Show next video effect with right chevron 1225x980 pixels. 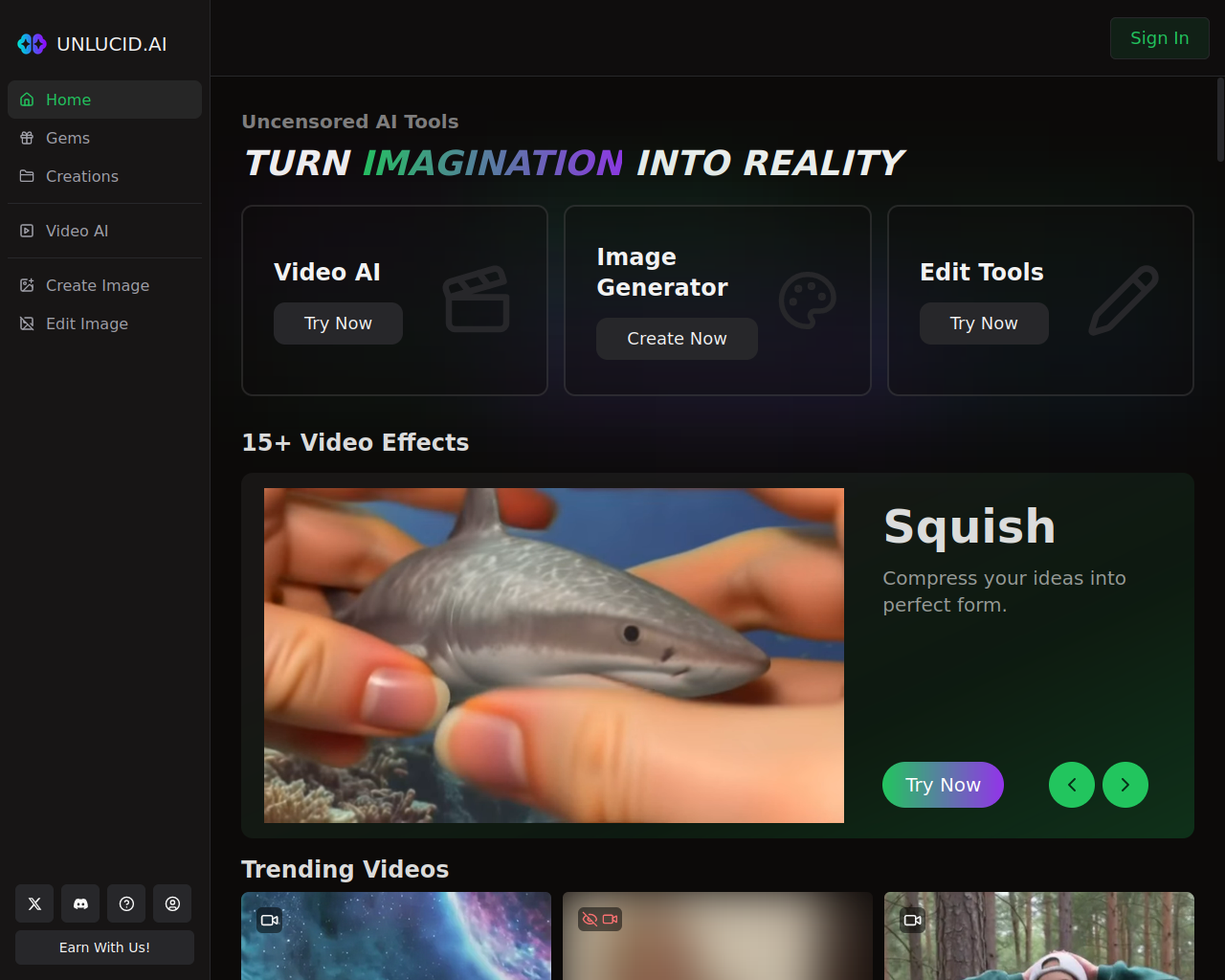tap(1125, 785)
